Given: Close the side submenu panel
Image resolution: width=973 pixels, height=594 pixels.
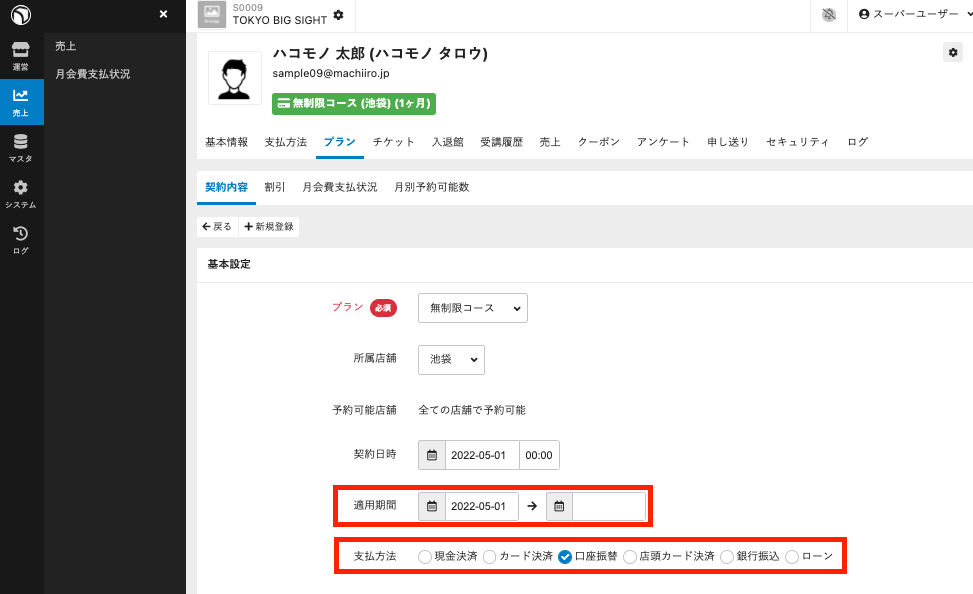Looking at the screenshot, I should coord(163,14).
